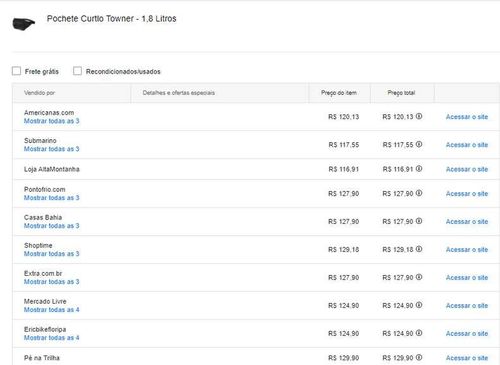The width and height of the screenshot is (500, 365).
Task: Click info icon beside Casas Bahia total price
Action: tap(419, 221)
